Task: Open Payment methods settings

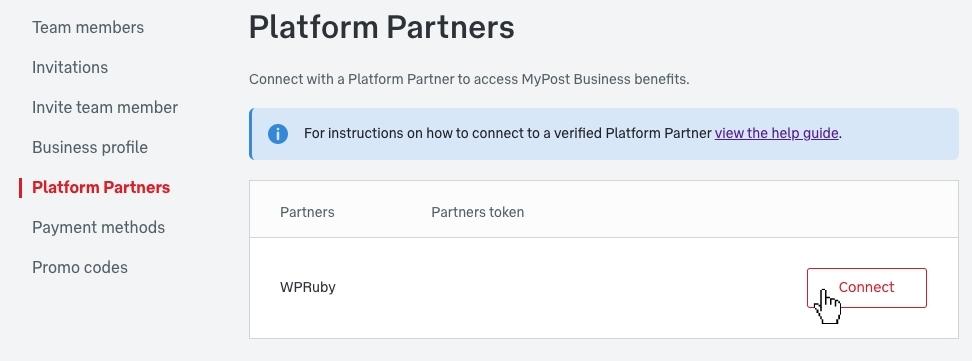Action: pyautogui.click(x=99, y=228)
